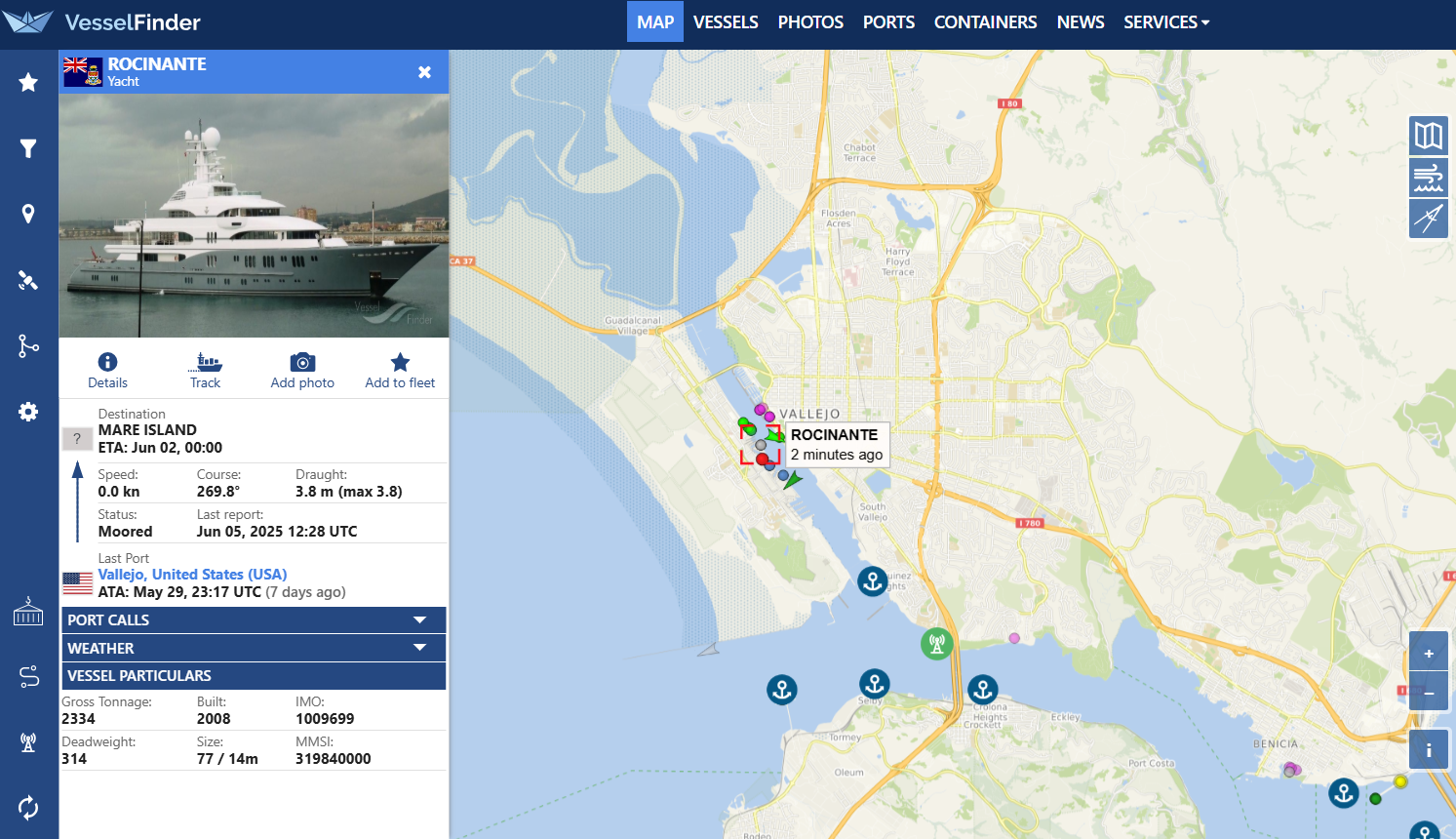Zoom in the map with plus
Viewport: 1456px width, 839px height.
[1428, 652]
